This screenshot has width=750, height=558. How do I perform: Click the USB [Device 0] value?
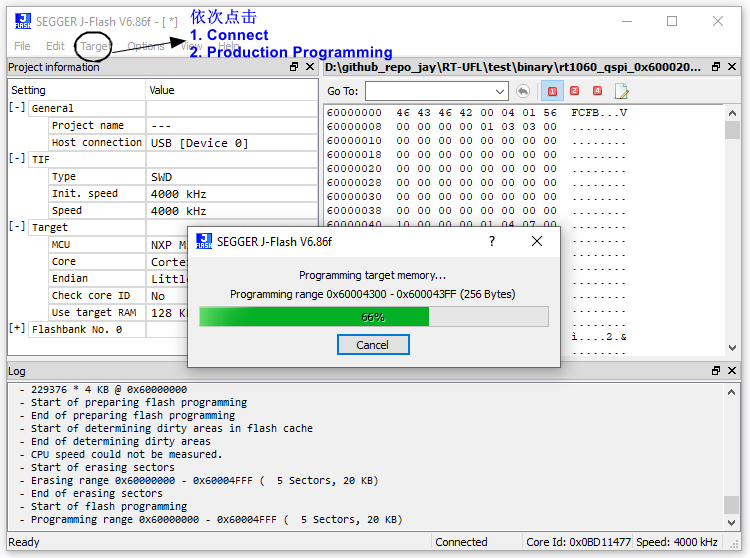(199, 143)
